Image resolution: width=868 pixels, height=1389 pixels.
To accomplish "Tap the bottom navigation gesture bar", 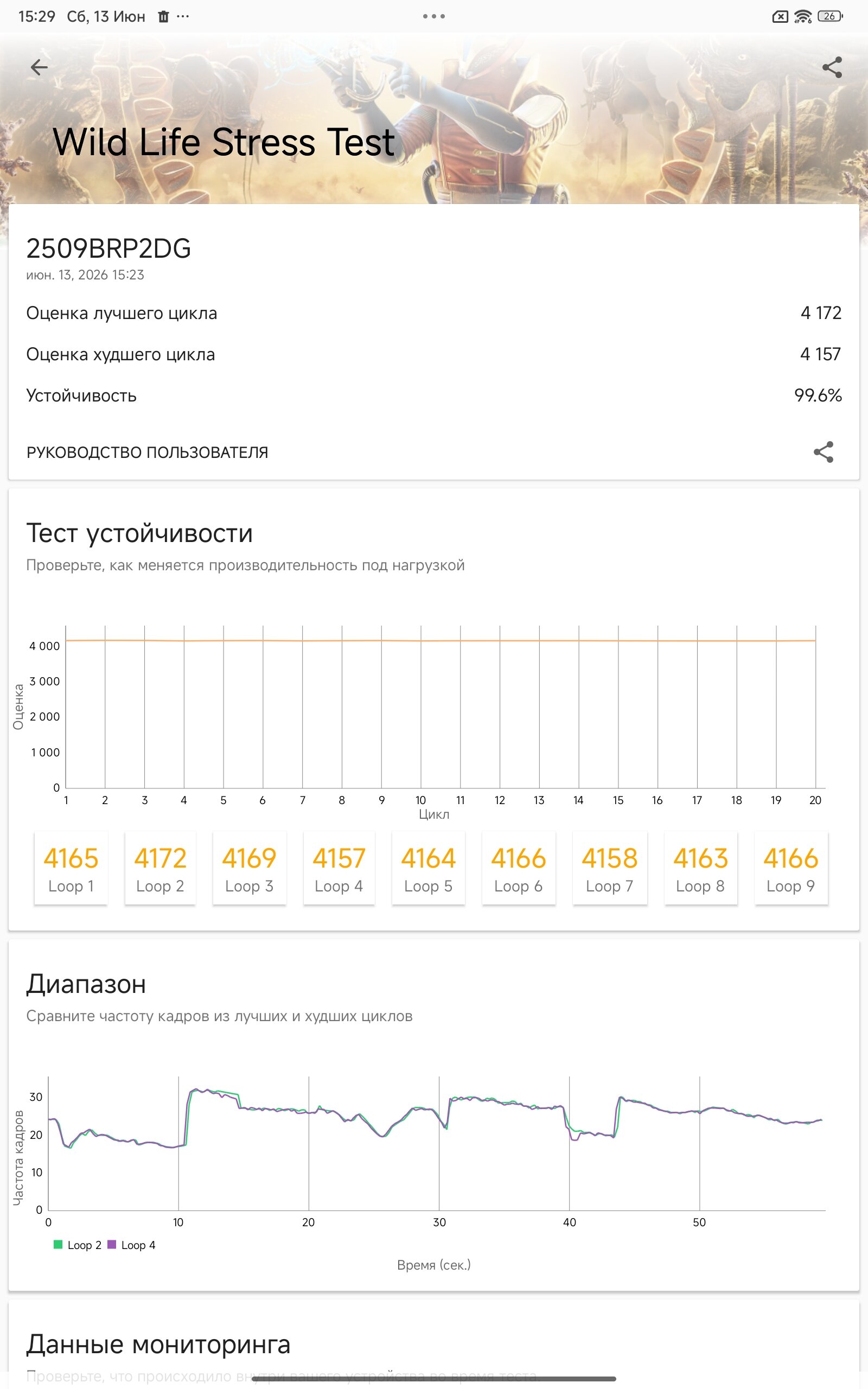I will [x=434, y=1378].
